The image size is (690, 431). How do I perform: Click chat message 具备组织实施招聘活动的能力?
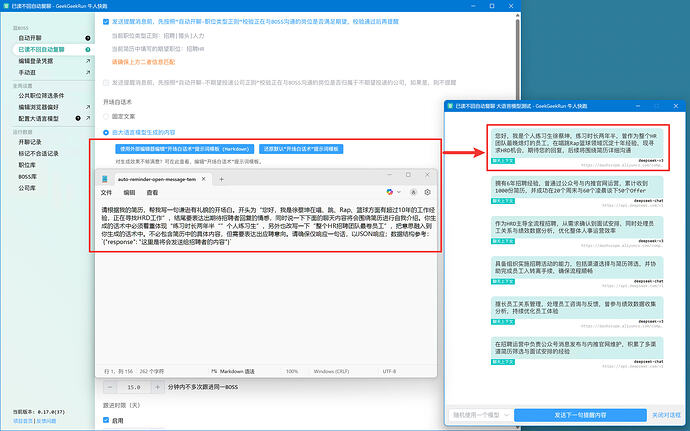pos(576,267)
